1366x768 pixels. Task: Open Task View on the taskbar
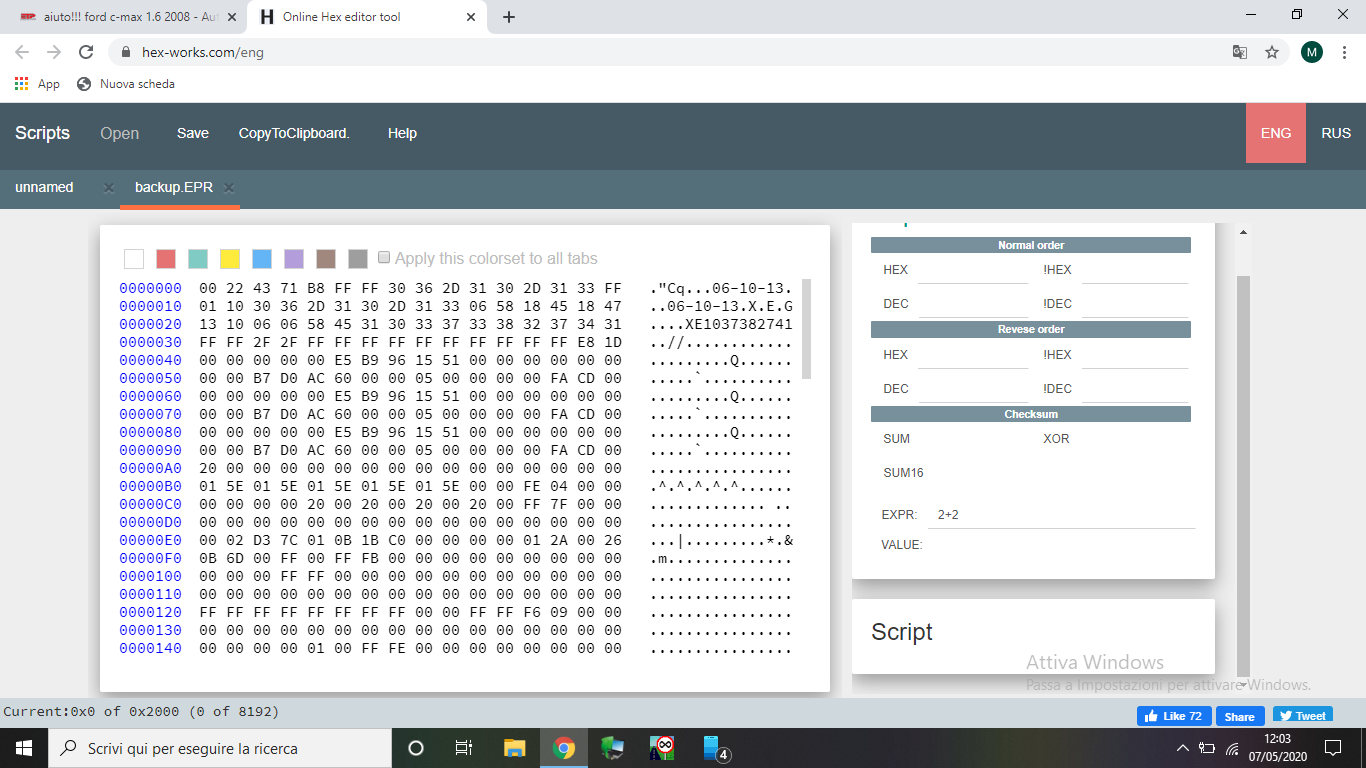464,748
